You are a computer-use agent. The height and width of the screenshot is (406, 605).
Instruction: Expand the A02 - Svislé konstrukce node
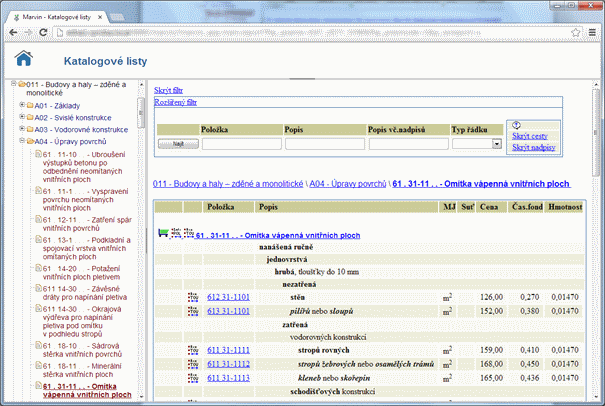click(x=22, y=117)
